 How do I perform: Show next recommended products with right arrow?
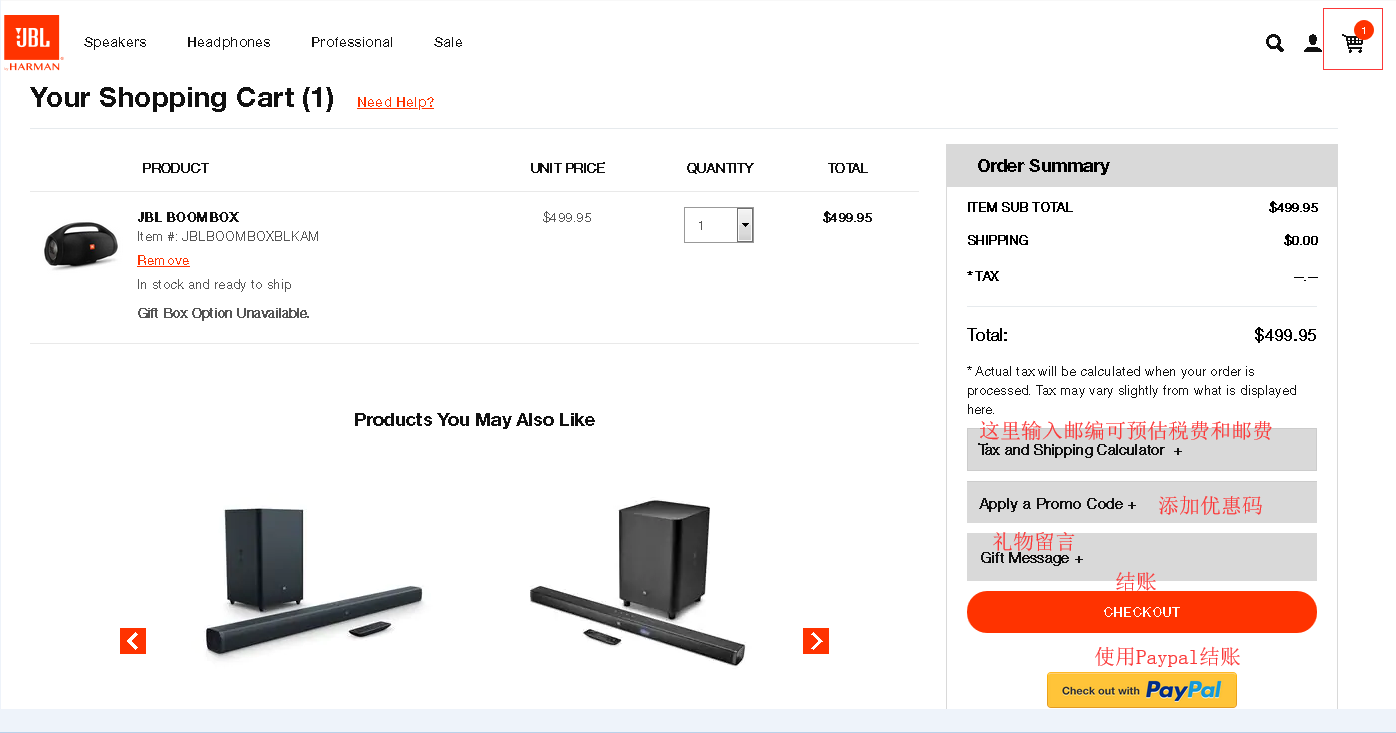pyautogui.click(x=816, y=641)
